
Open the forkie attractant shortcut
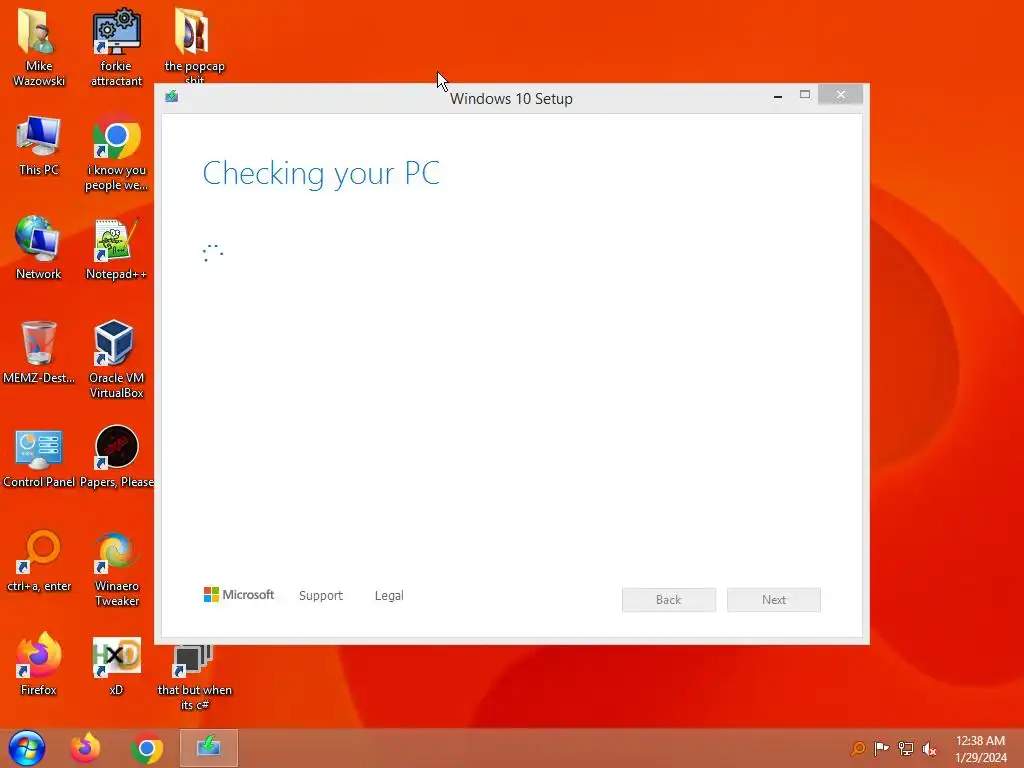[x=116, y=46]
